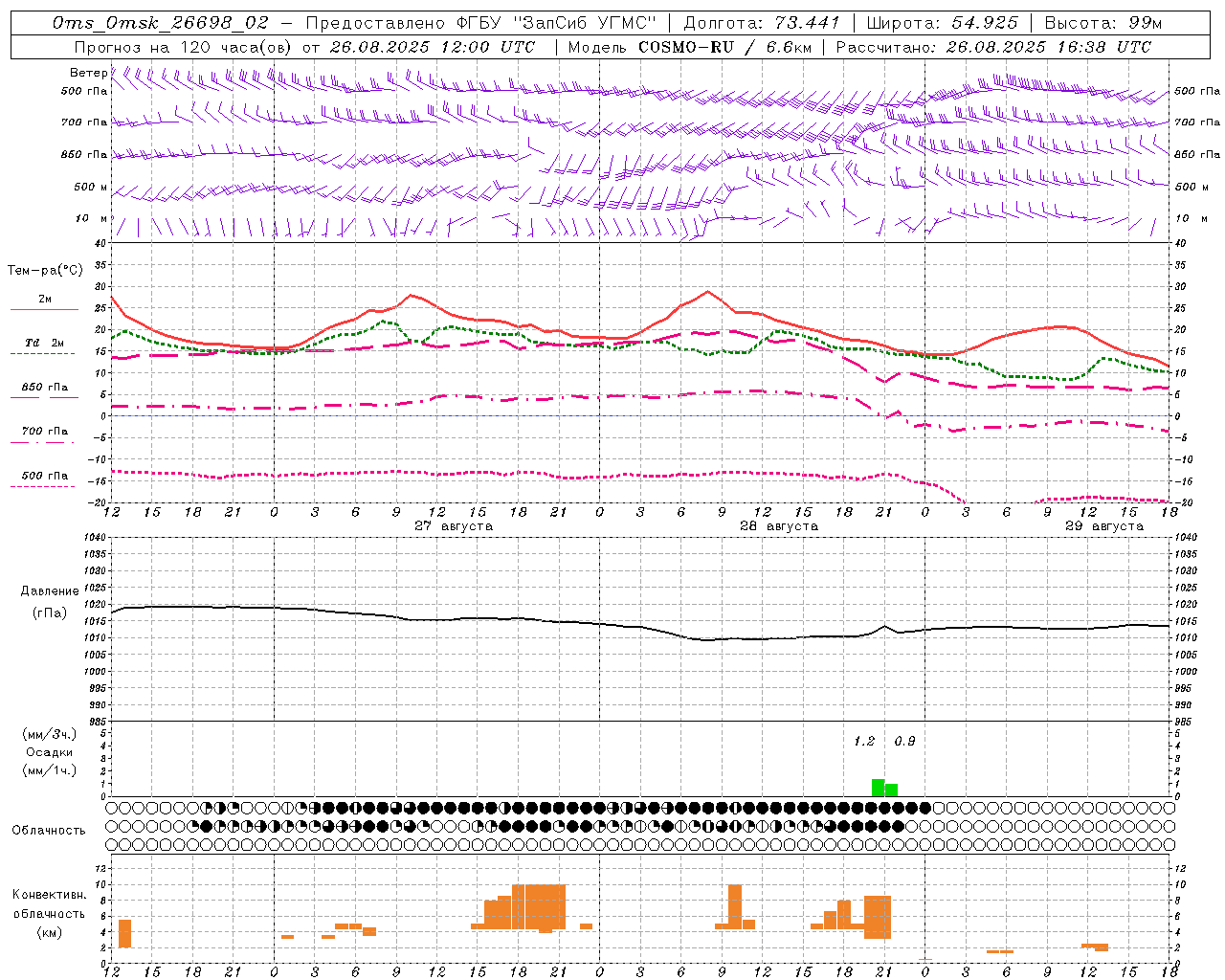Click the tallest green precipitation bar
The image size is (1225, 980).
878,788
